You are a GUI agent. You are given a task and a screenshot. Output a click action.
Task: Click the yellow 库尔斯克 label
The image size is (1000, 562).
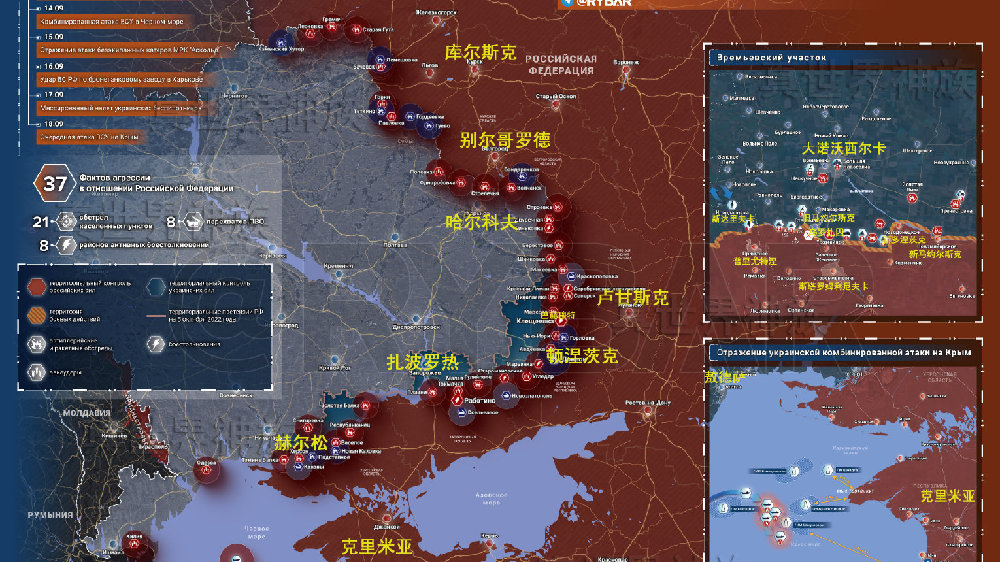pos(480,52)
